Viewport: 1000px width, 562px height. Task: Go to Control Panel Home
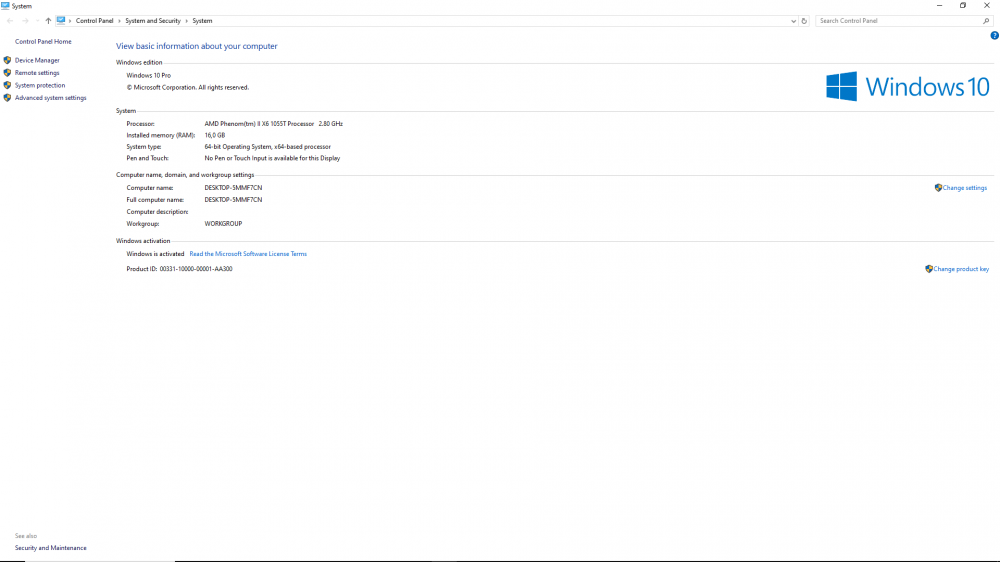(x=43, y=41)
